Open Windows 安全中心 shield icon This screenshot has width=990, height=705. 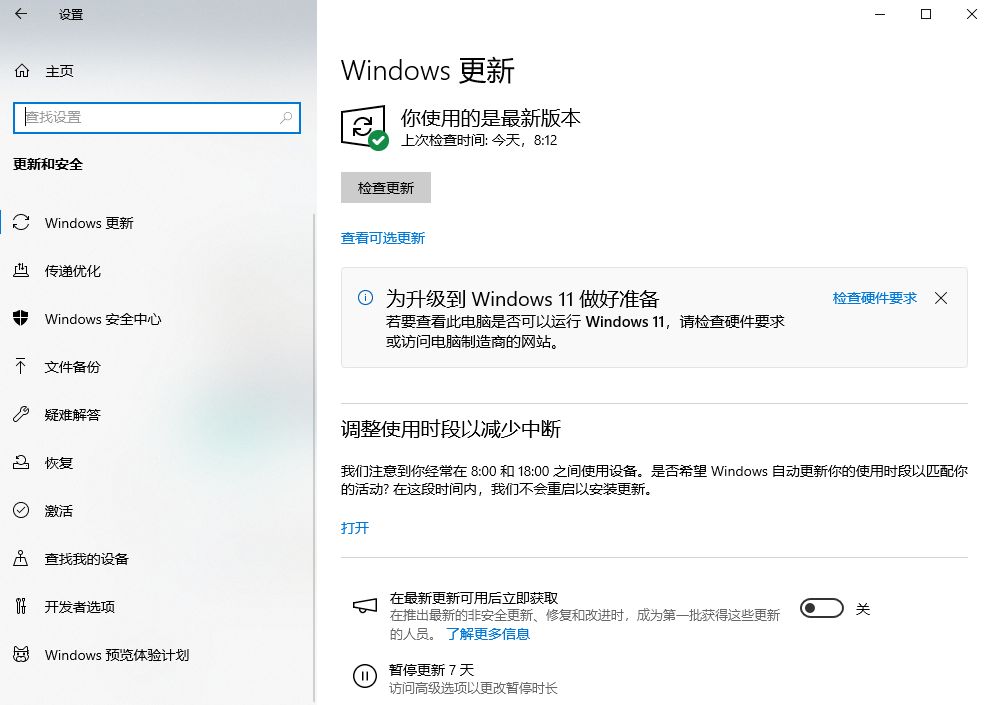(x=21, y=318)
